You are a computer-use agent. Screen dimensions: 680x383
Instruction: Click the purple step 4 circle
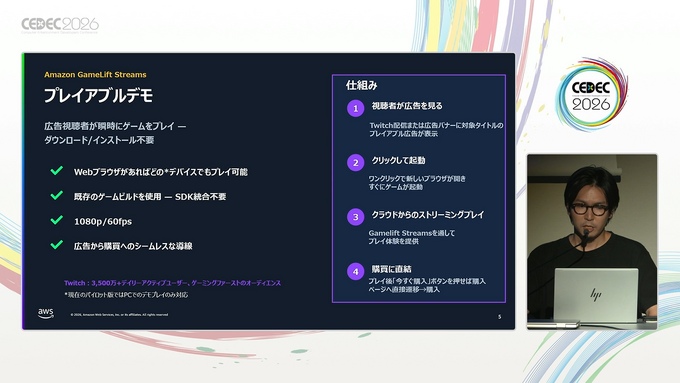coord(356,272)
